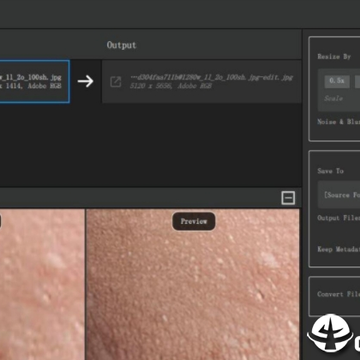Open the Save To source folder field
The image size is (360, 360).
[339, 195]
